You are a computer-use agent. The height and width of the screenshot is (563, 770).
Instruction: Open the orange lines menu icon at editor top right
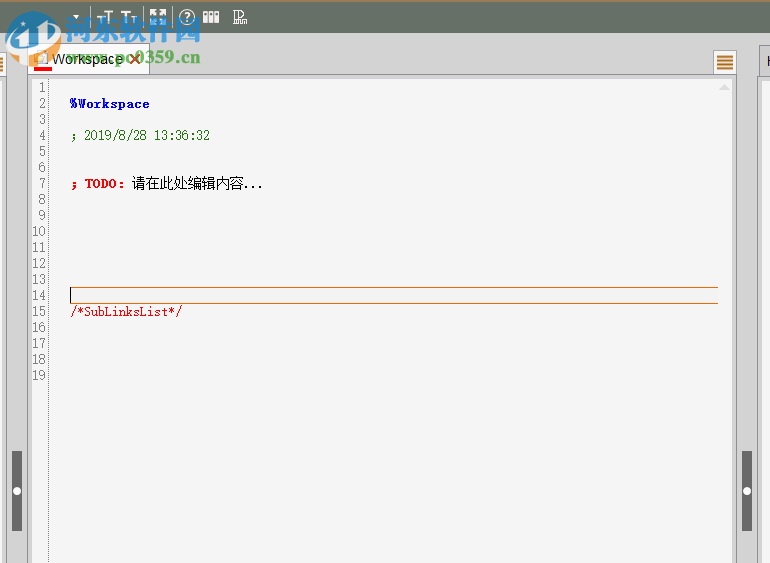[x=725, y=62]
